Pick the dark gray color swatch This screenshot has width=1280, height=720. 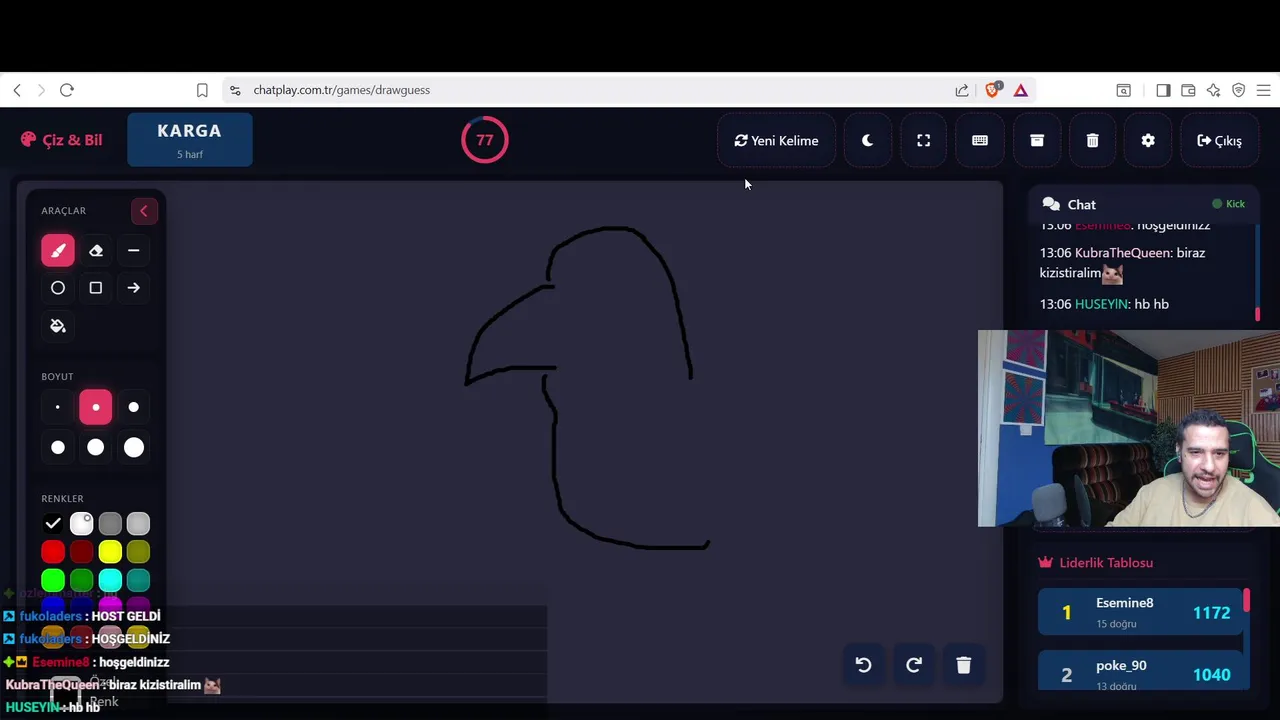[x=110, y=523]
